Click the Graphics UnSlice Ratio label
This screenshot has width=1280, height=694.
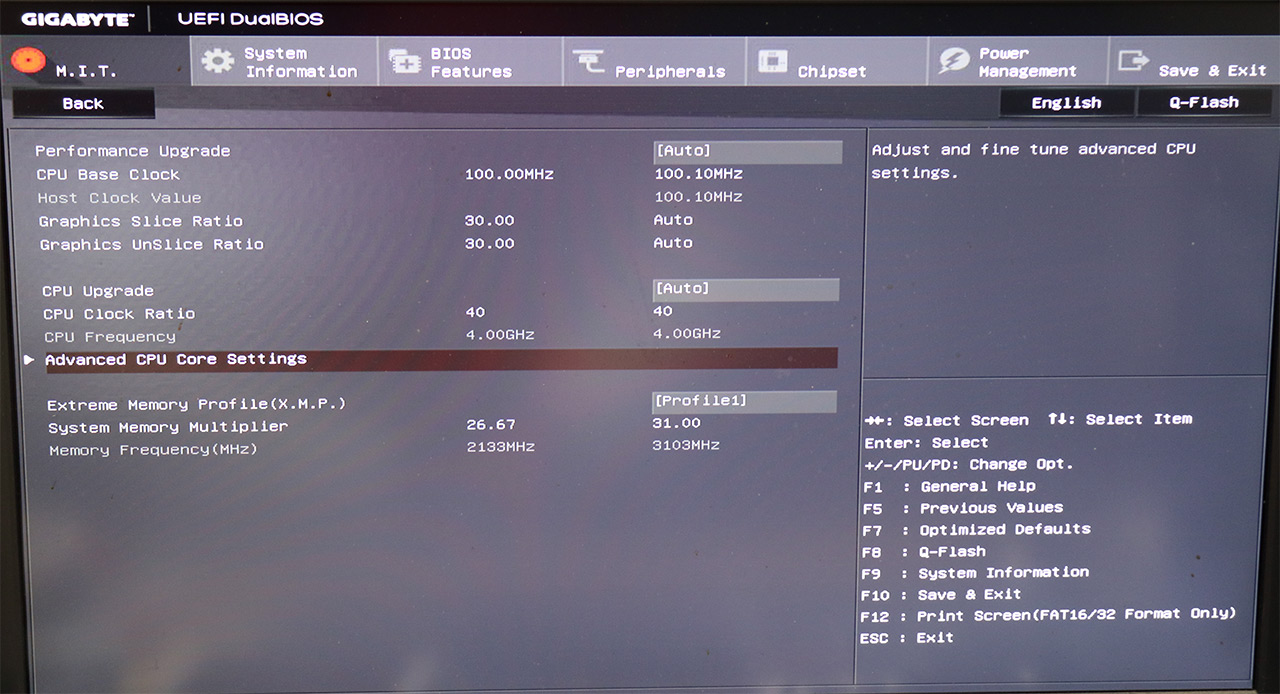152,244
